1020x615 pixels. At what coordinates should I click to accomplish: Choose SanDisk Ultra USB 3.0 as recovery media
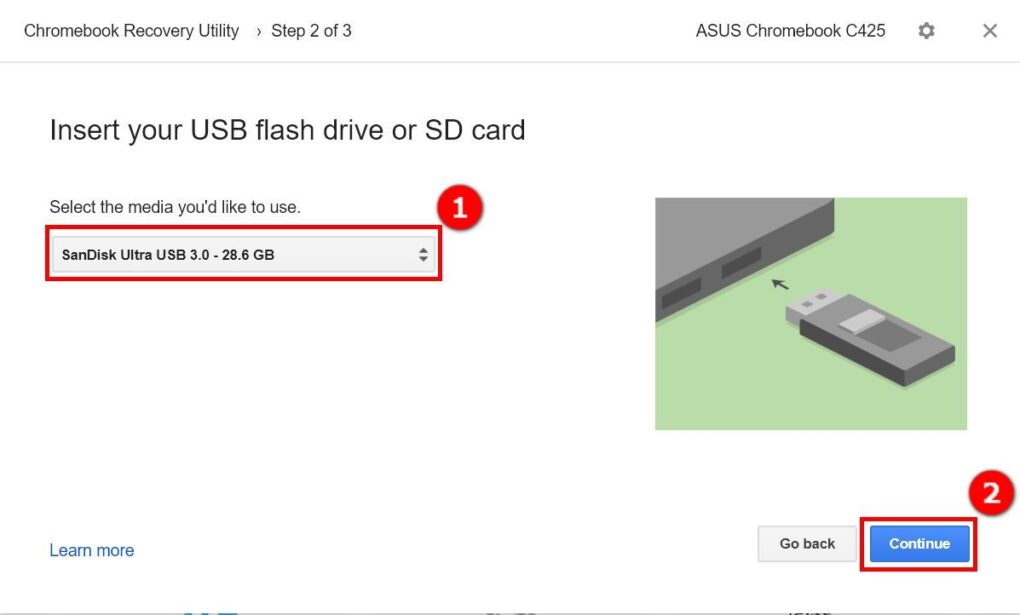(x=240, y=254)
